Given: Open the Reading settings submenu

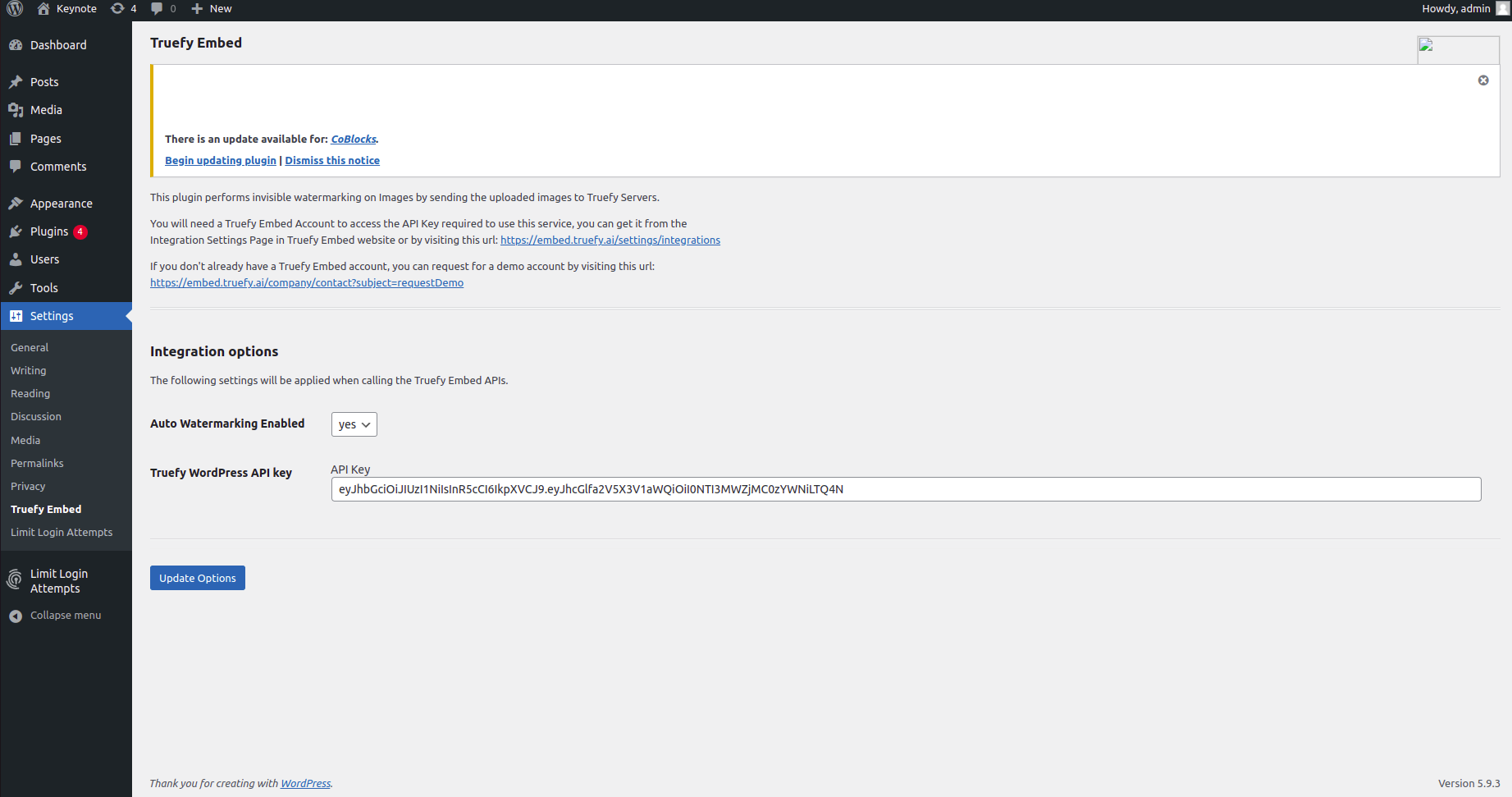Looking at the screenshot, I should pyautogui.click(x=30, y=394).
